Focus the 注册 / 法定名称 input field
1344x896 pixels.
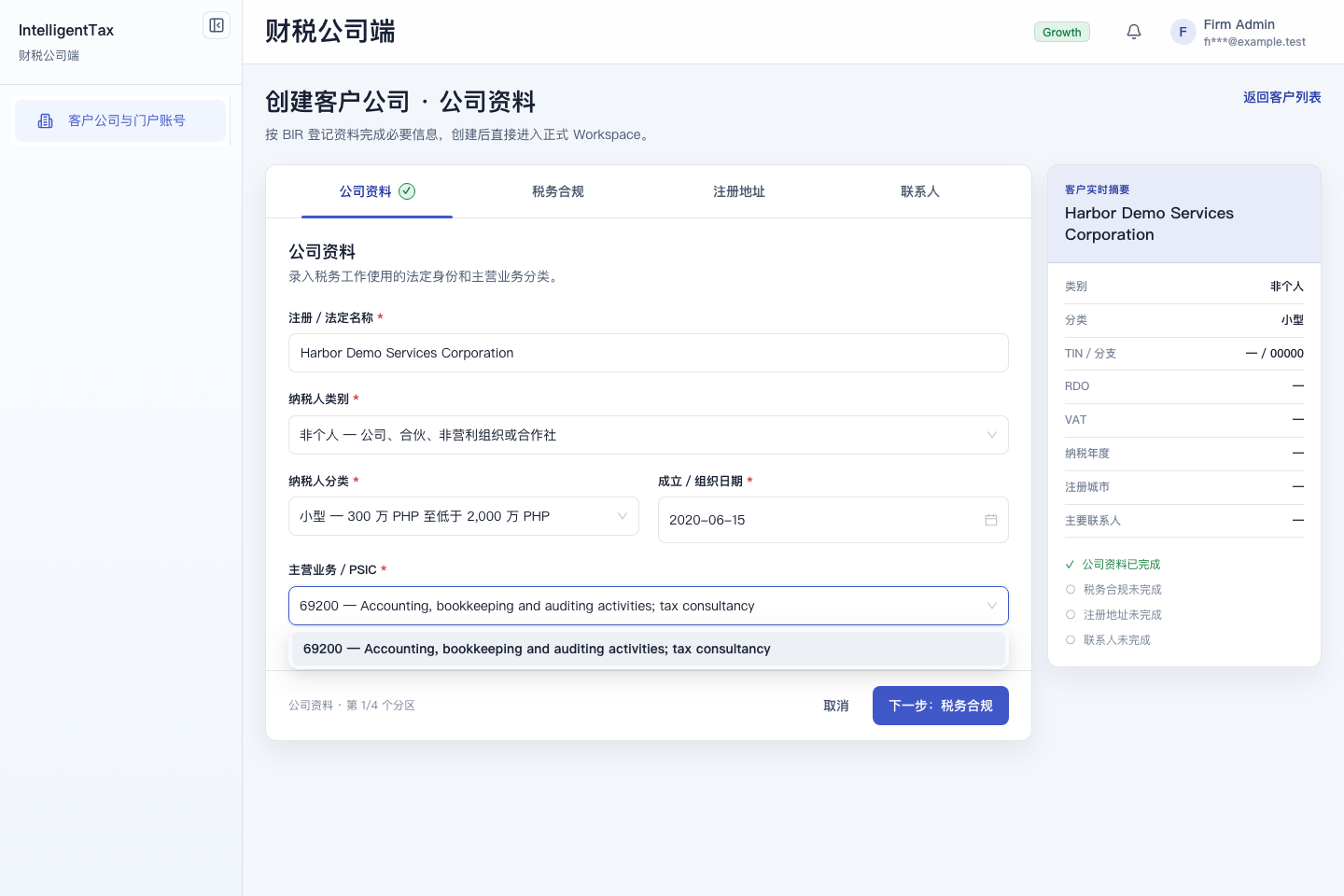(649, 353)
